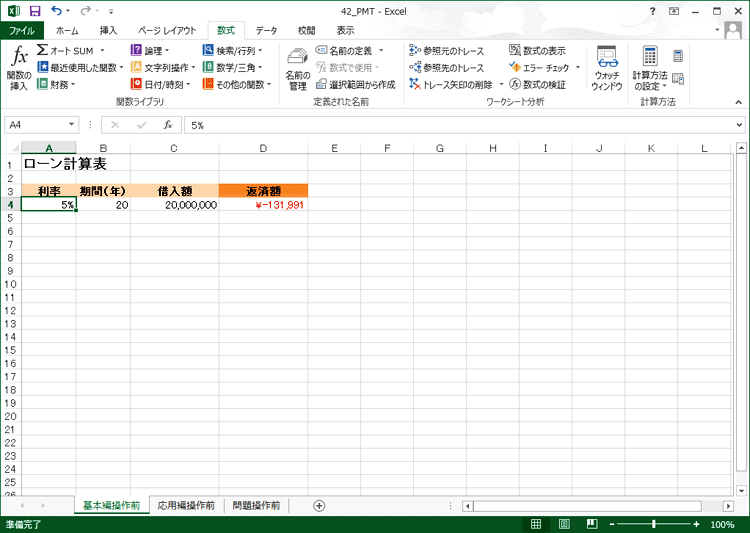Open その他の関数 menu

click(237, 85)
